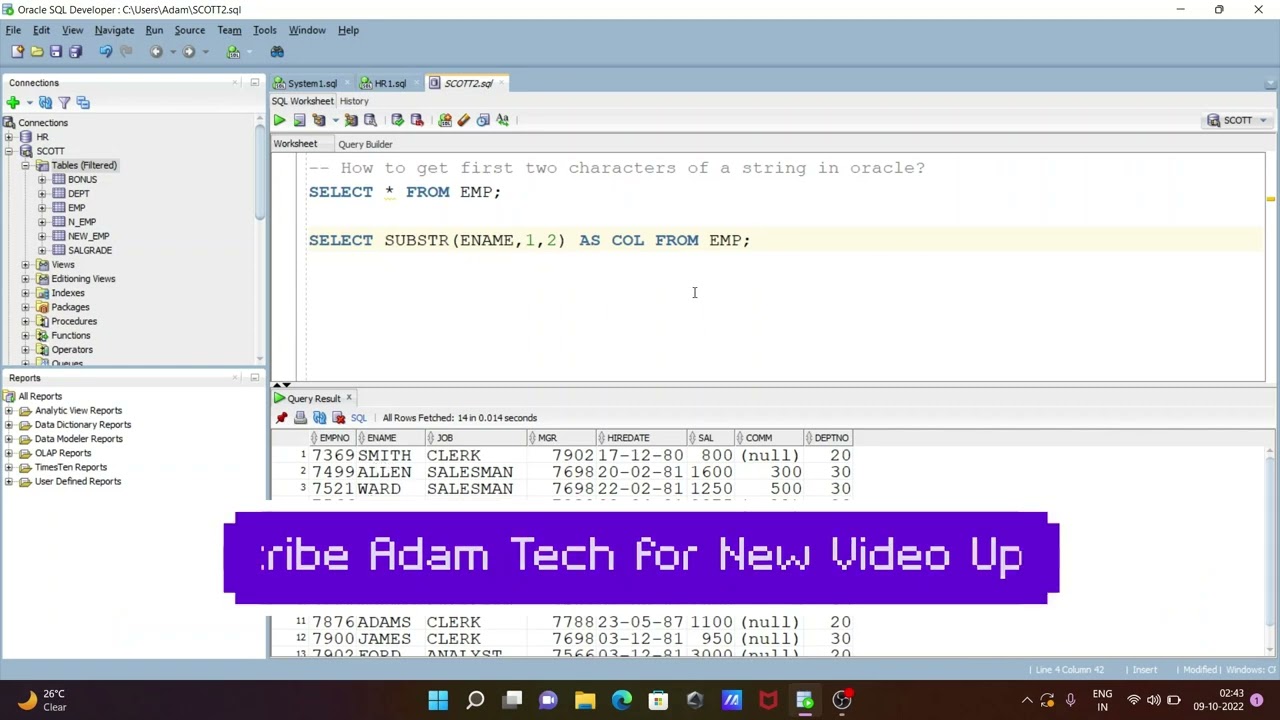Sort by the HIREDATE column header
This screenshot has height=720, width=1280.
click(642, 438)
